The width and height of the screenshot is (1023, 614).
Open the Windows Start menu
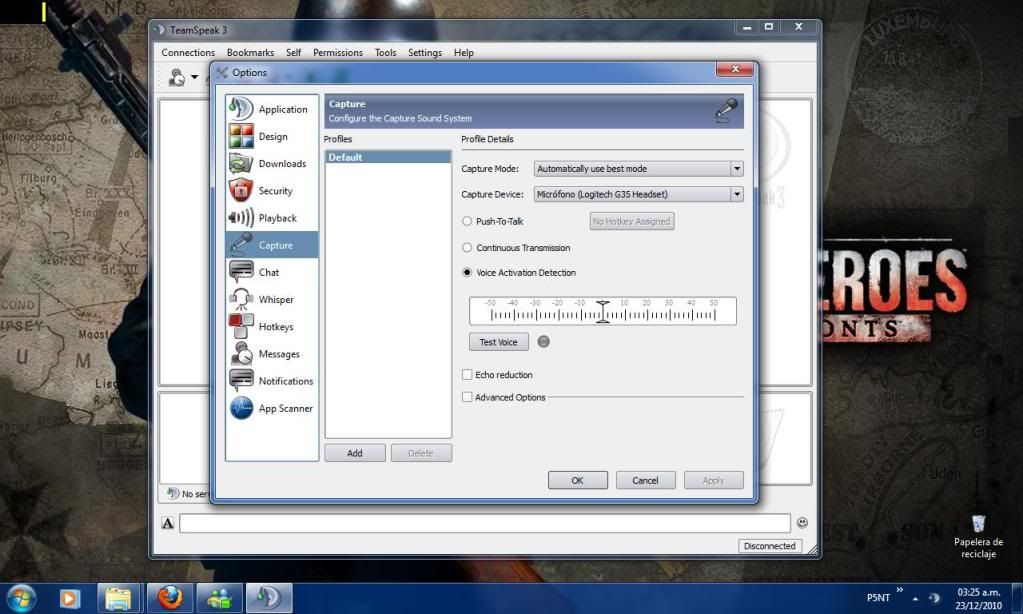pos(21,597)
